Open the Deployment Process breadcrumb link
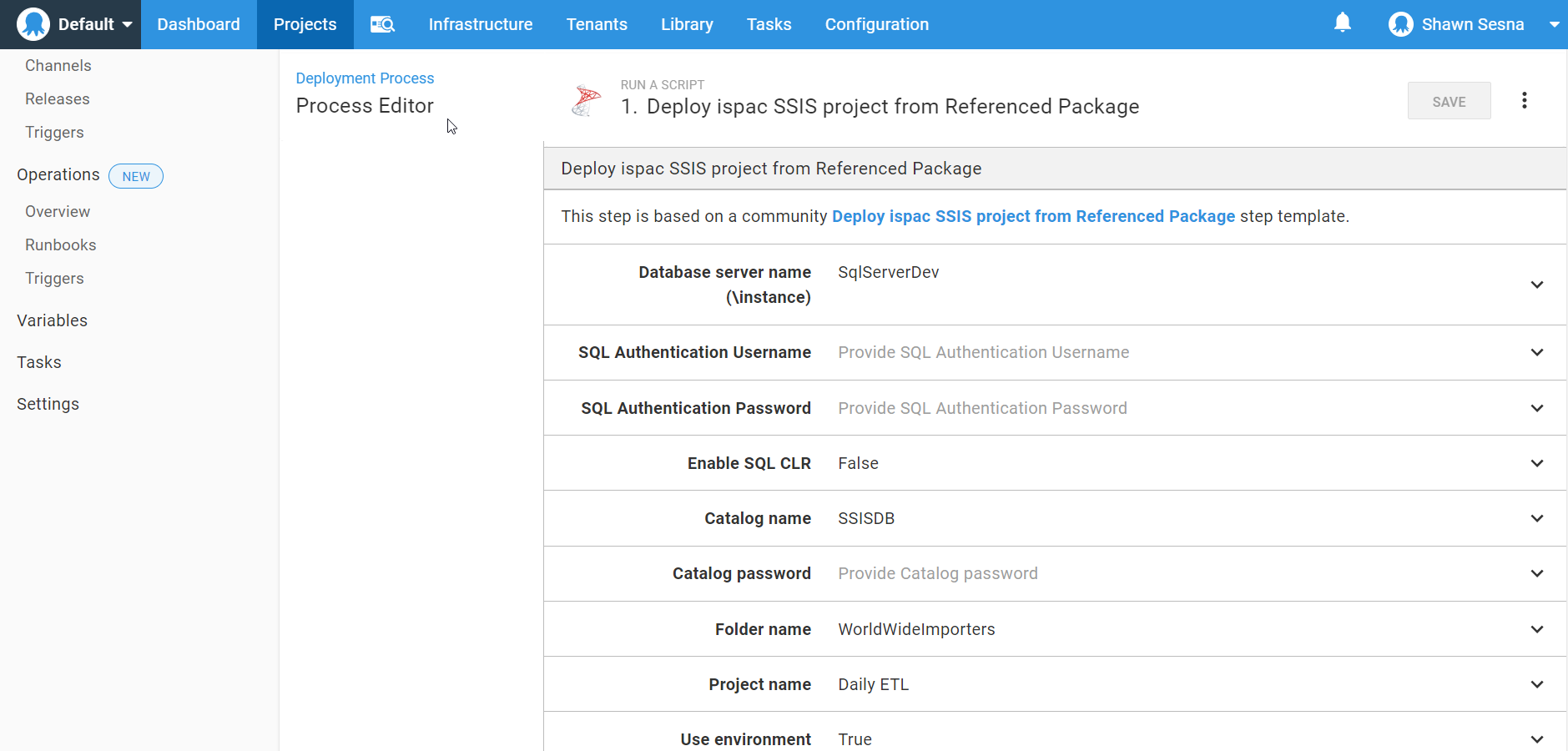Screen dimensions: 1568x751 365,78
